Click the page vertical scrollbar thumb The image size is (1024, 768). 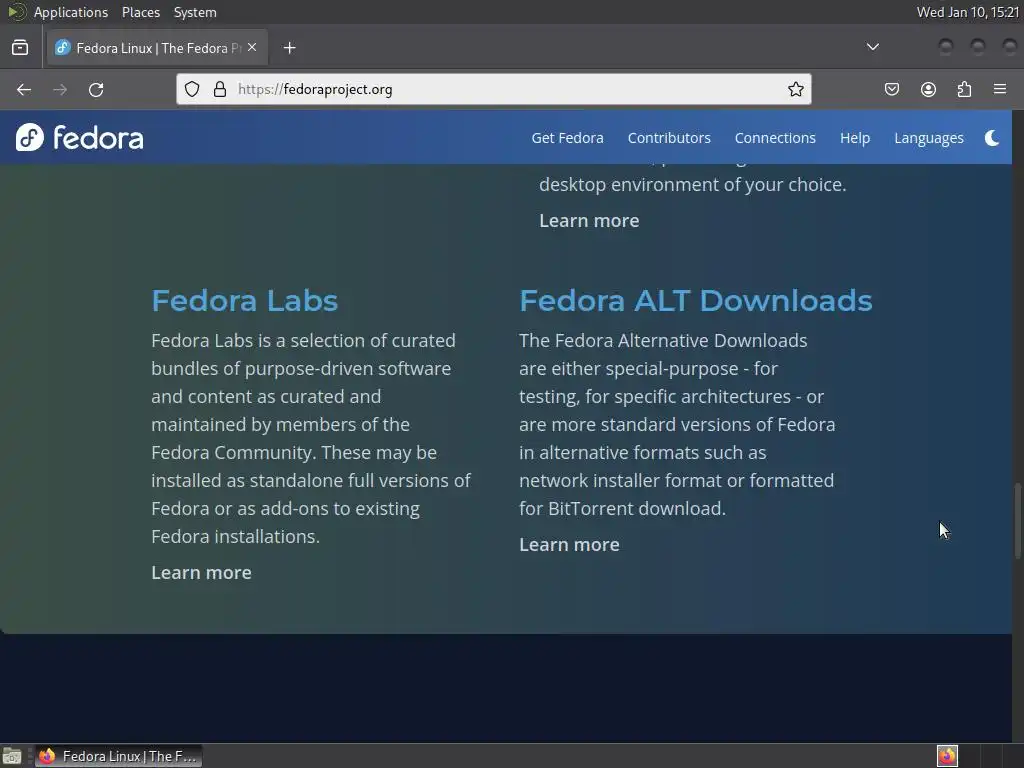click(1017, 520)
